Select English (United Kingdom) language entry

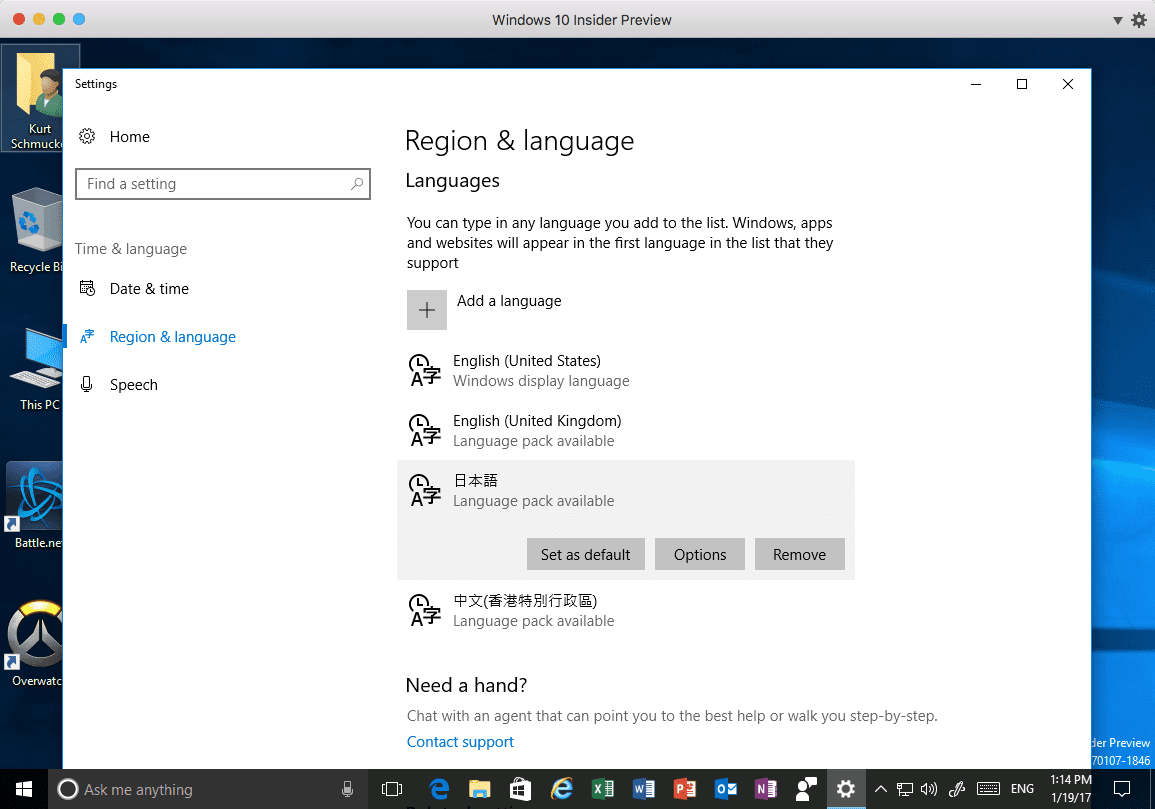pyautogui.click(x=625, y=430)
